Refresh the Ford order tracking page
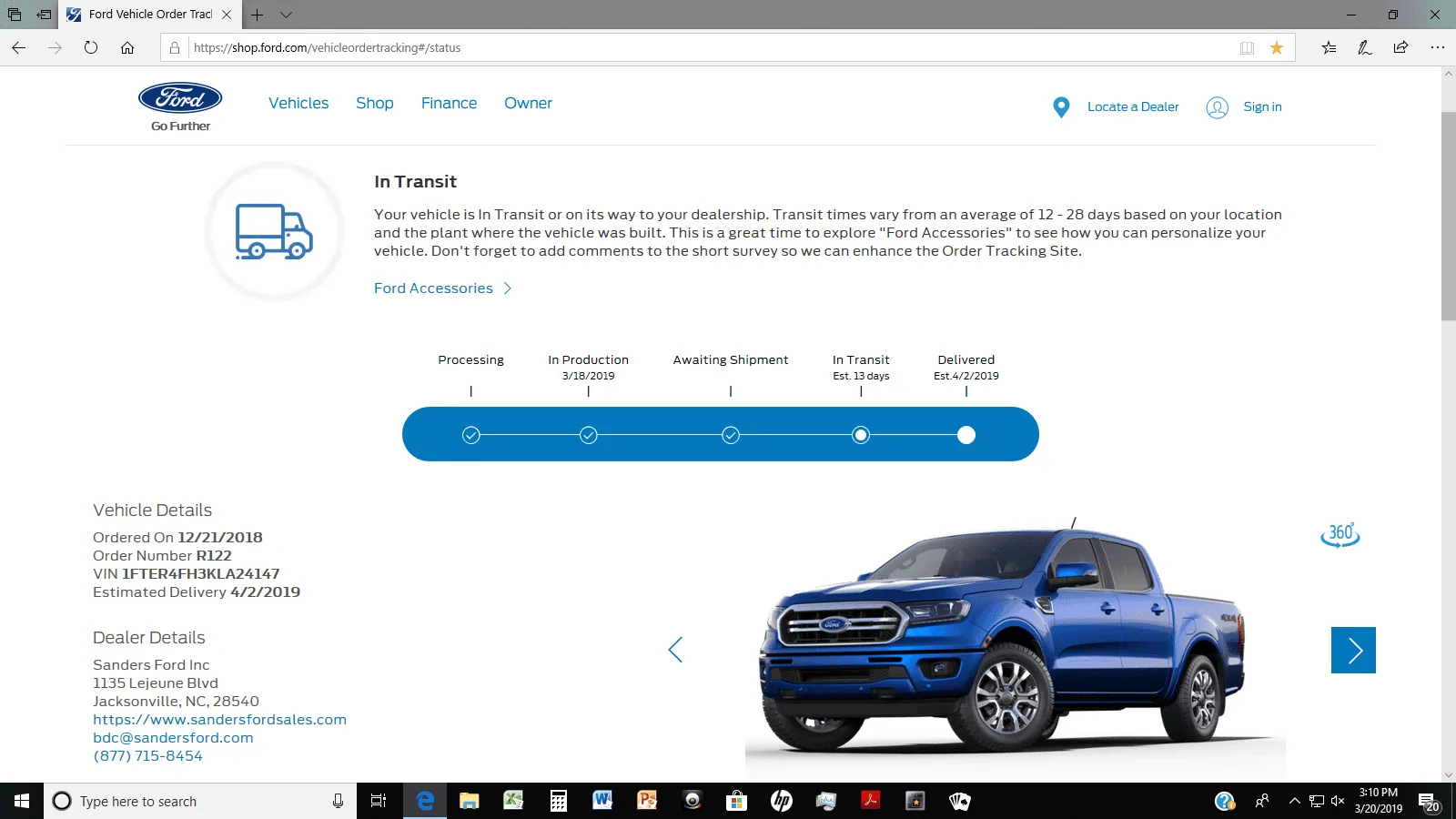The width and height of the screenshot is (1456, 819). (91, 47)
